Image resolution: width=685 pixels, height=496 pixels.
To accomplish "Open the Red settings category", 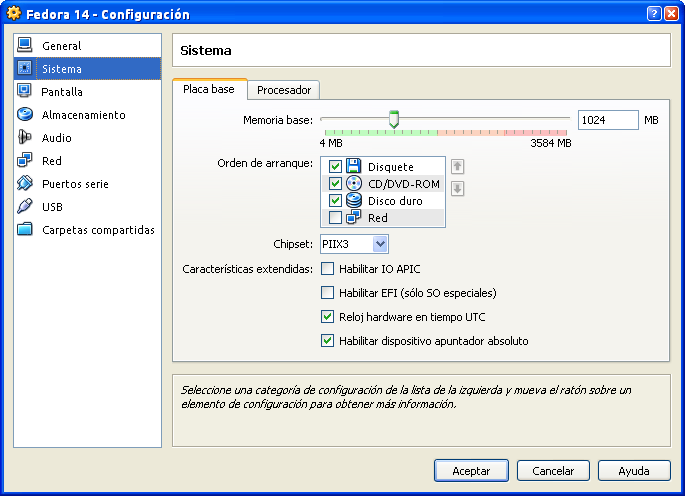I will tap(87, 160).
